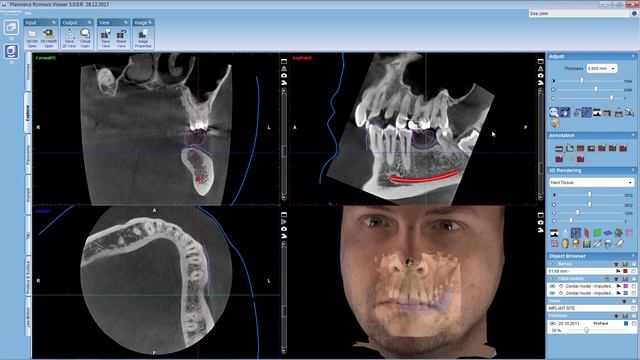Collapse the Adjust panel
This screenshot has width=640, height=360.
click(x=633, y=56)
